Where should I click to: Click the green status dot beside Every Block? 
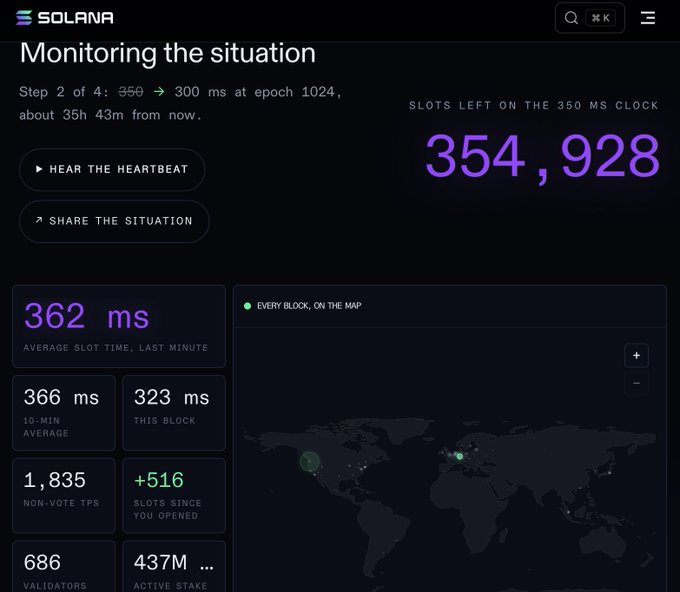click(247, 306)
